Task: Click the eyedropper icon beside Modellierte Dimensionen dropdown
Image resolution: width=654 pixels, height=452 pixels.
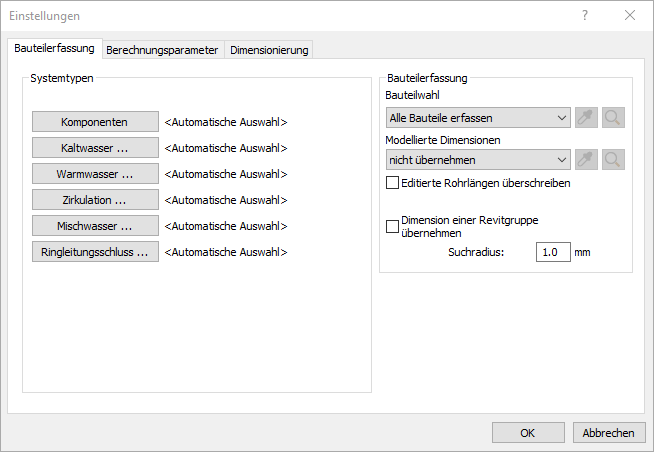Action: tap(586, 160)
